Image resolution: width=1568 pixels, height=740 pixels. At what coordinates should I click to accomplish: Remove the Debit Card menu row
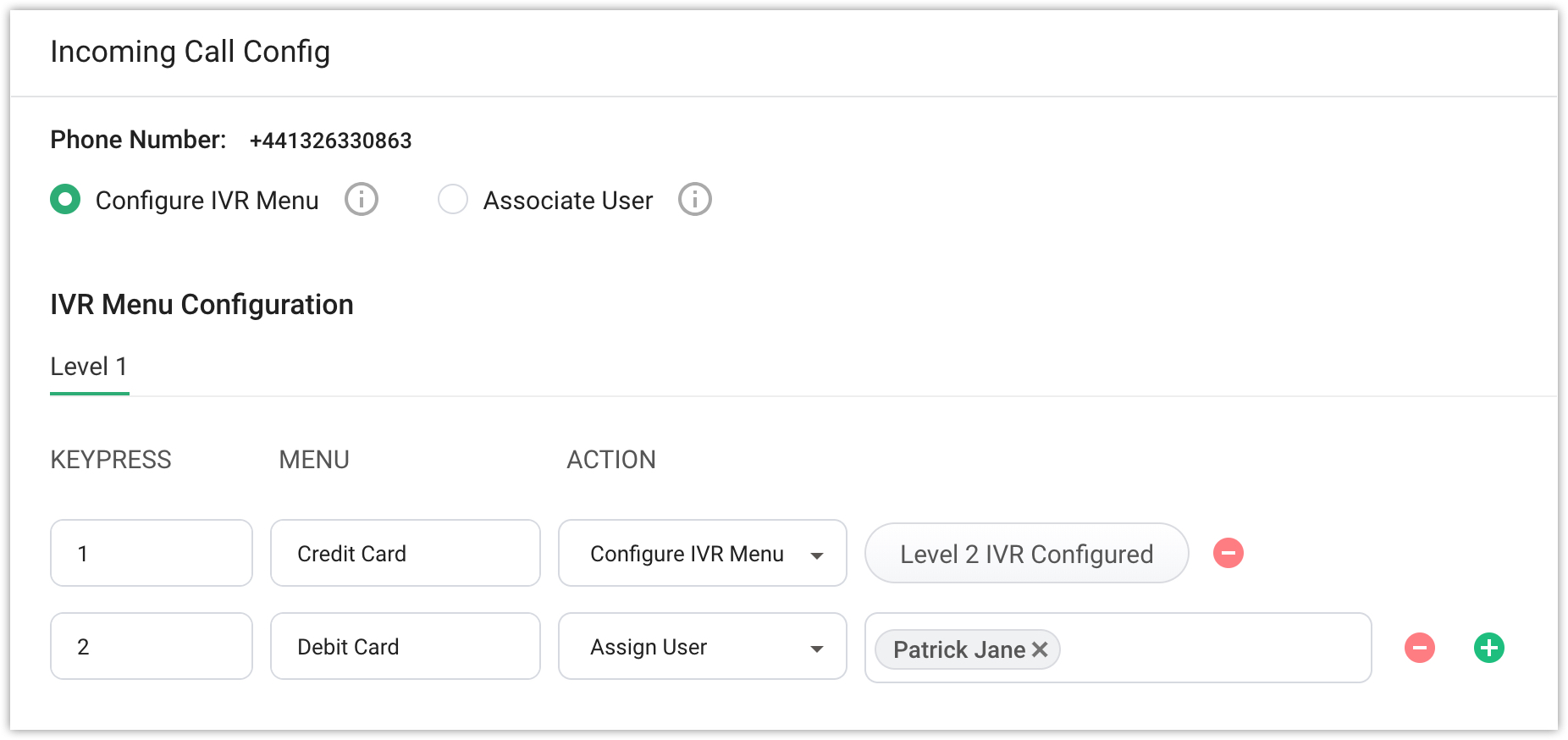pyautogui.click(x=1420, y=648)
